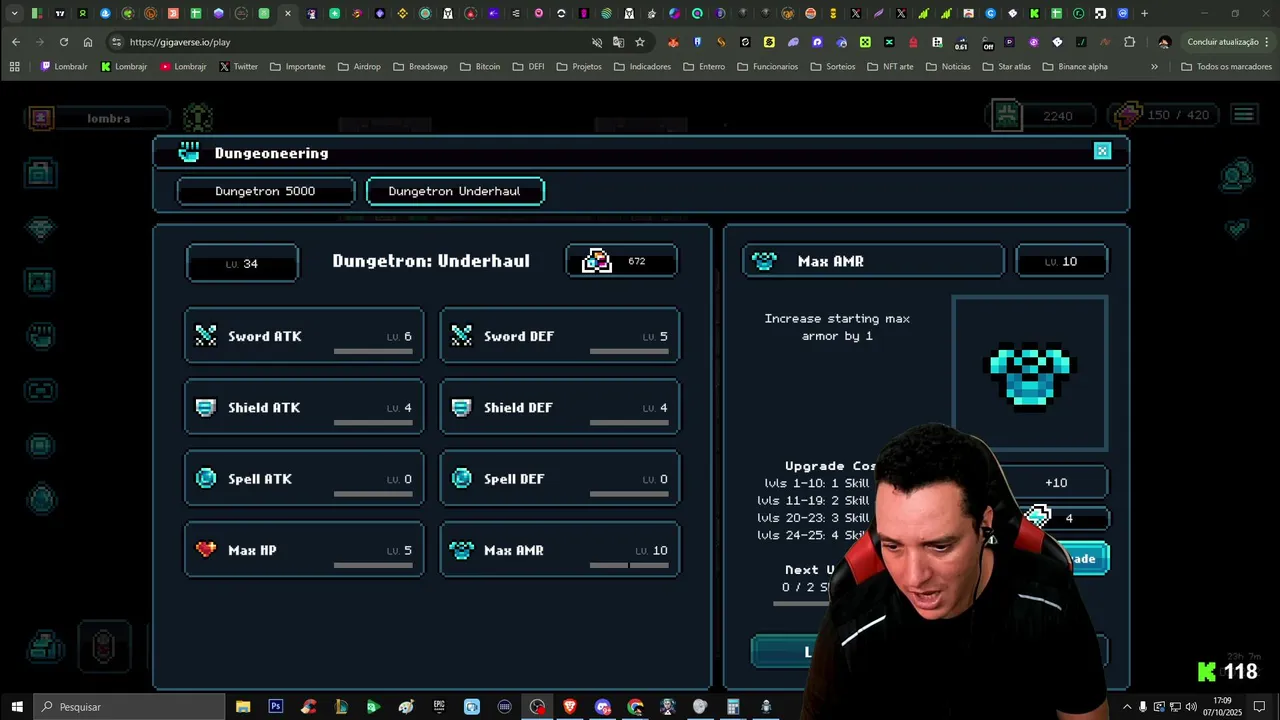Click the Max HP progress bar

[373, 565]
